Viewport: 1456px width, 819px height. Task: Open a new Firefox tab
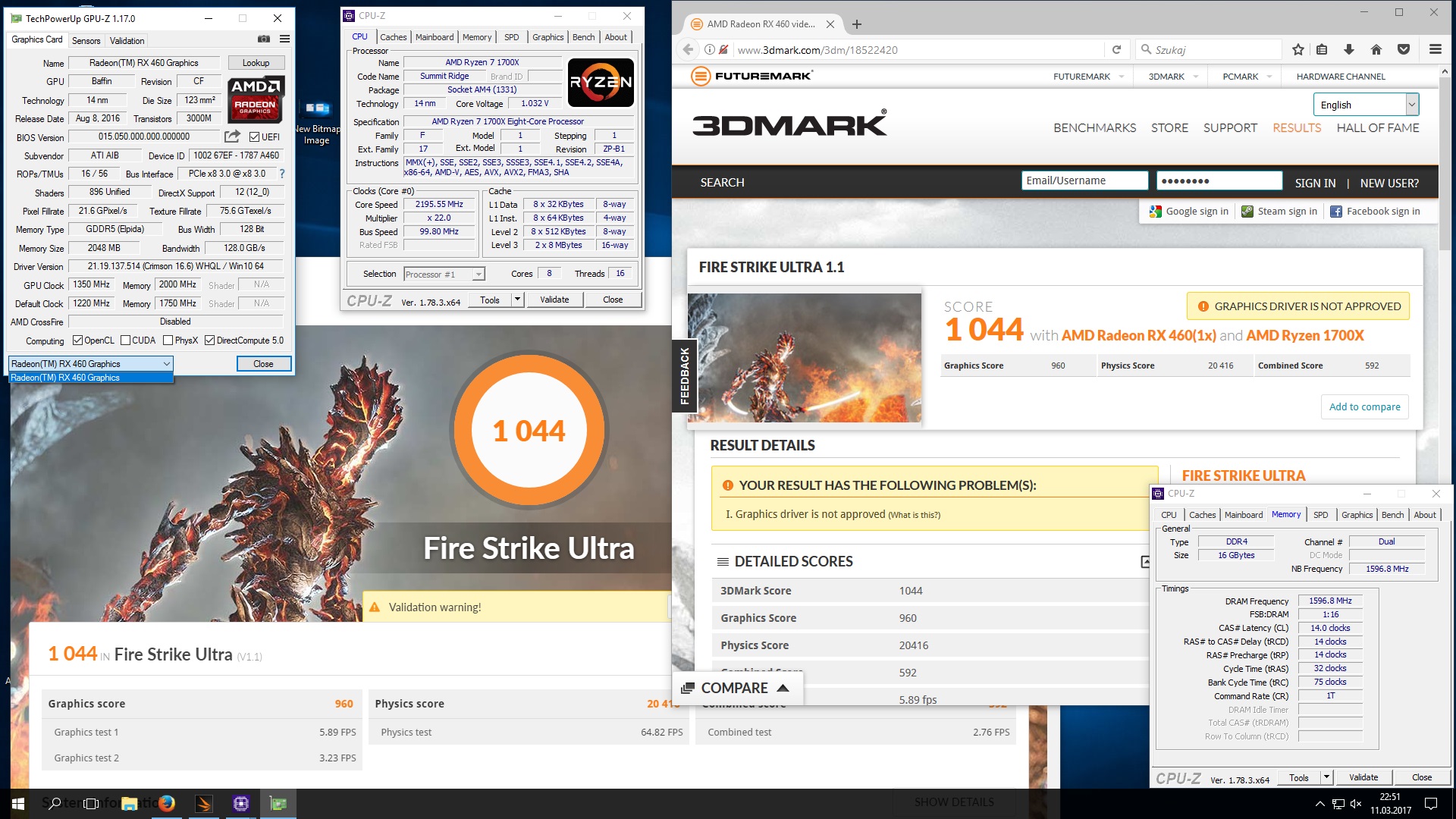tap(857, 24)
